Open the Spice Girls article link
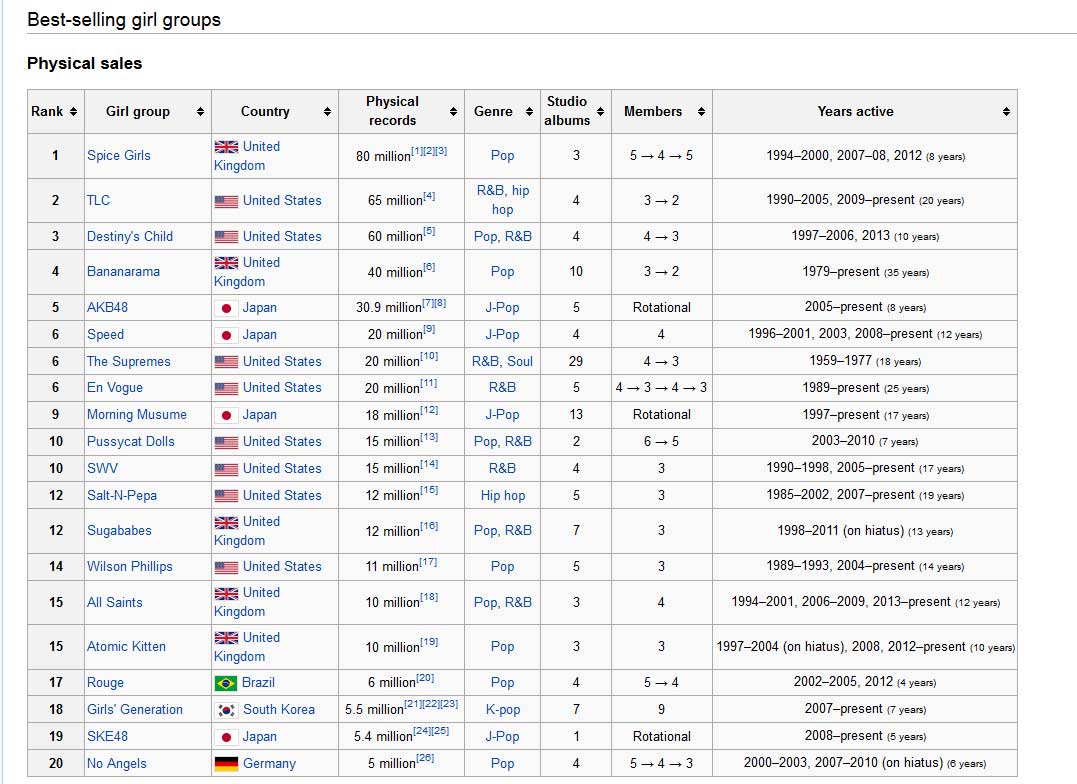The image size is (1077, 784). coord(119,155)
